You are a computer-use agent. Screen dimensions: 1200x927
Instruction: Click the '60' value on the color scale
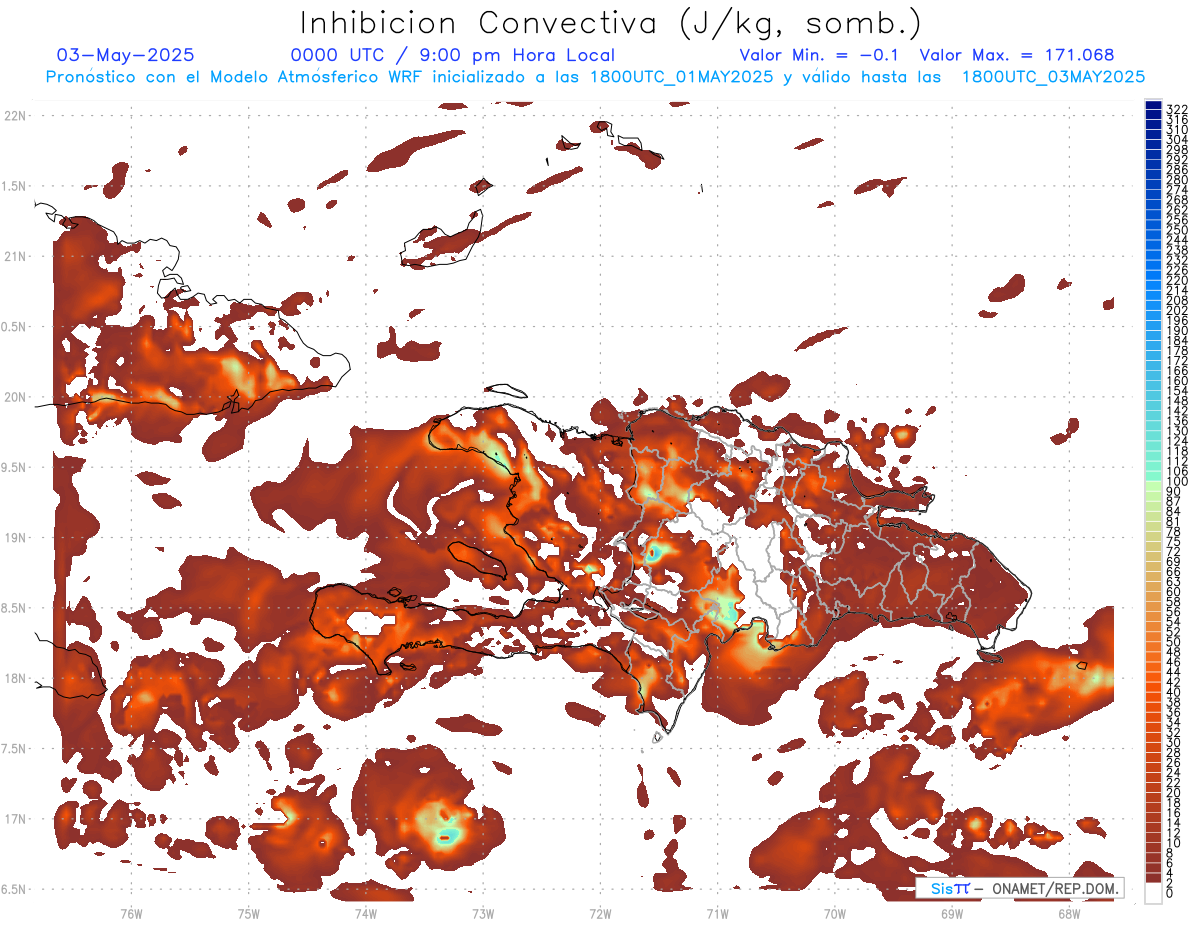pyautogui.click(x=1174, y=591)
